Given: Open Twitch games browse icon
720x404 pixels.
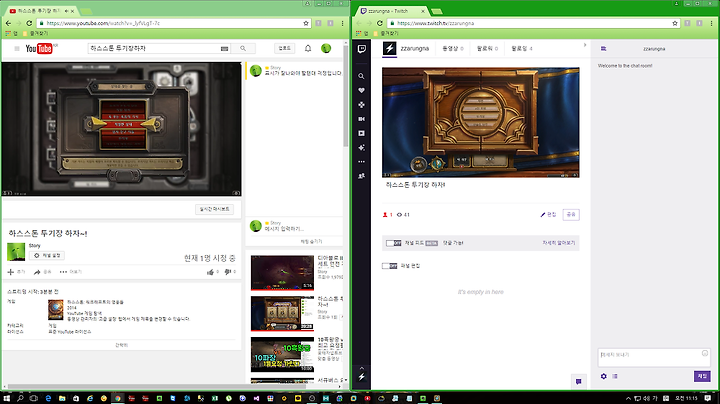Looking at the screenshot, I should (361, 105).
